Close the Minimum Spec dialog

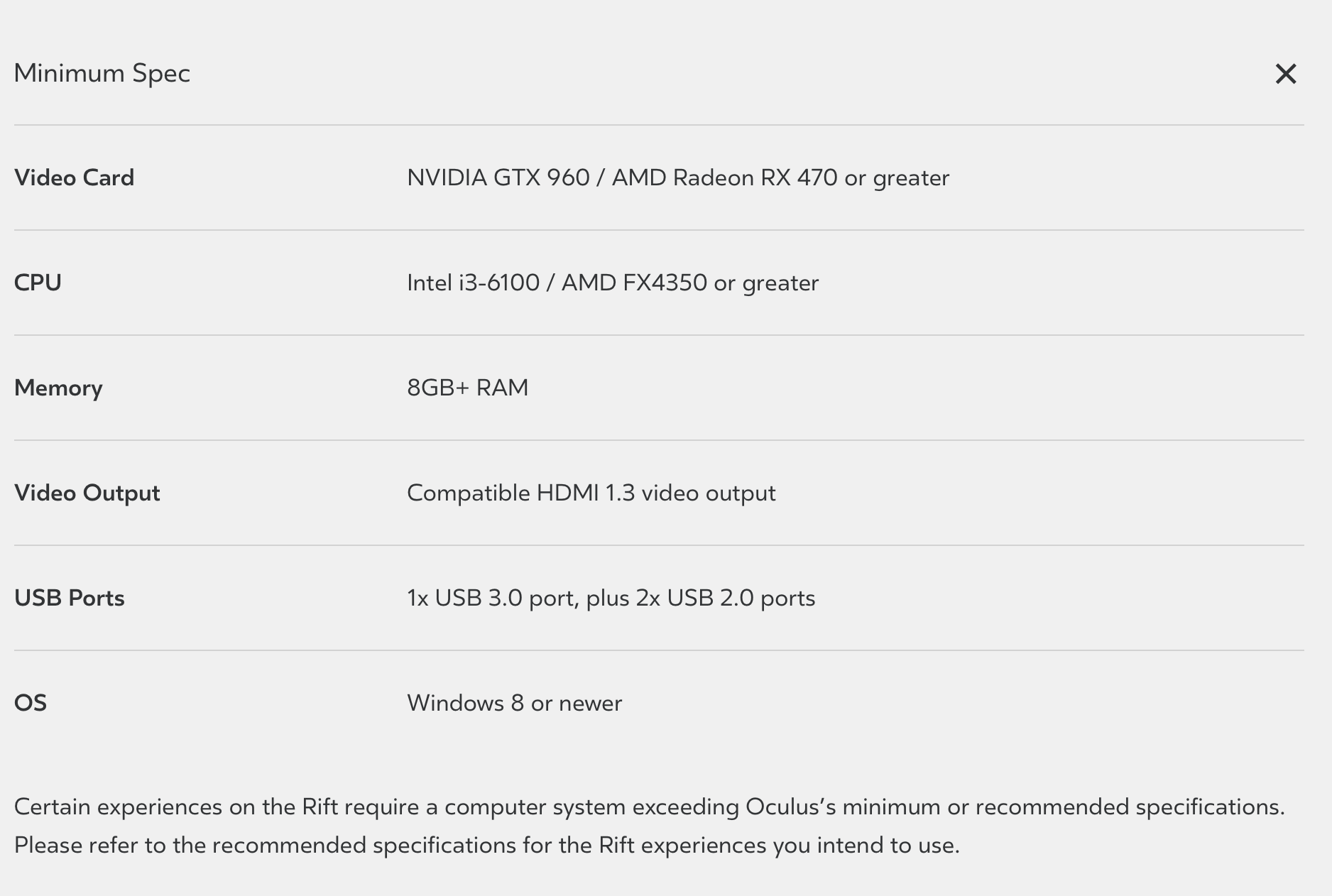pos(1286,74)
